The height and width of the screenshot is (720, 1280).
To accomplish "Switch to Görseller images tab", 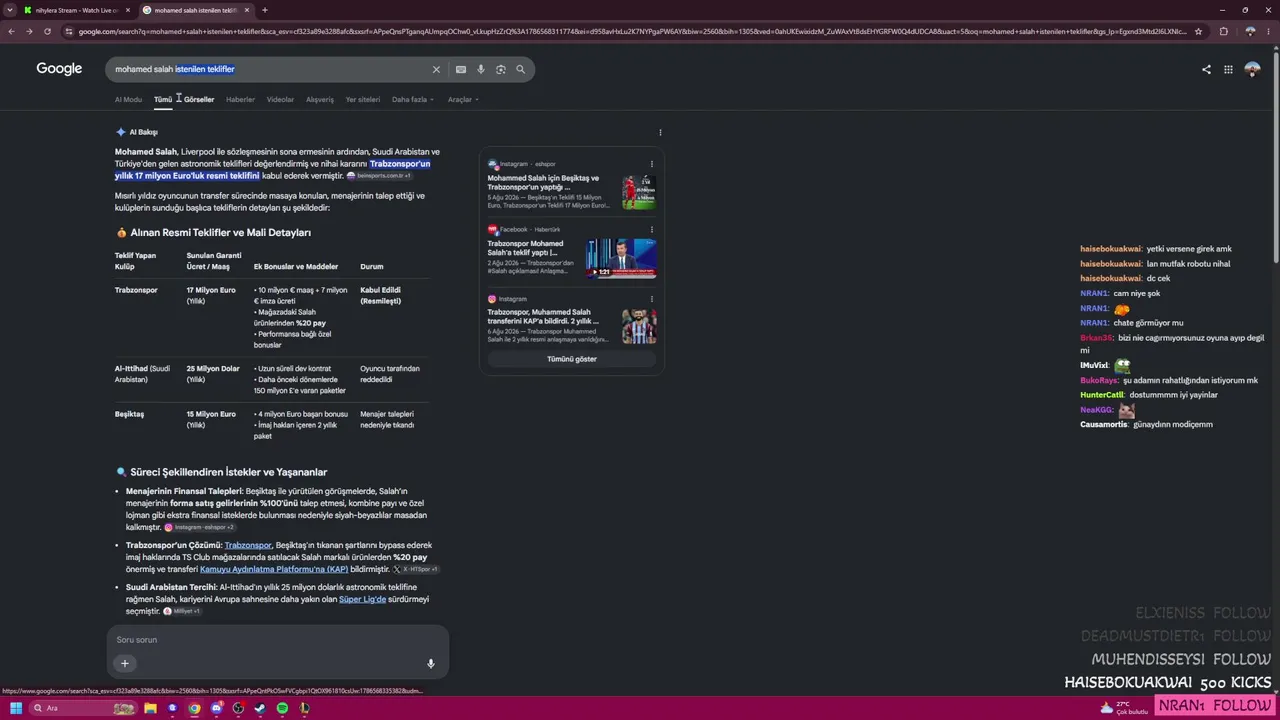I will point(199,100).
